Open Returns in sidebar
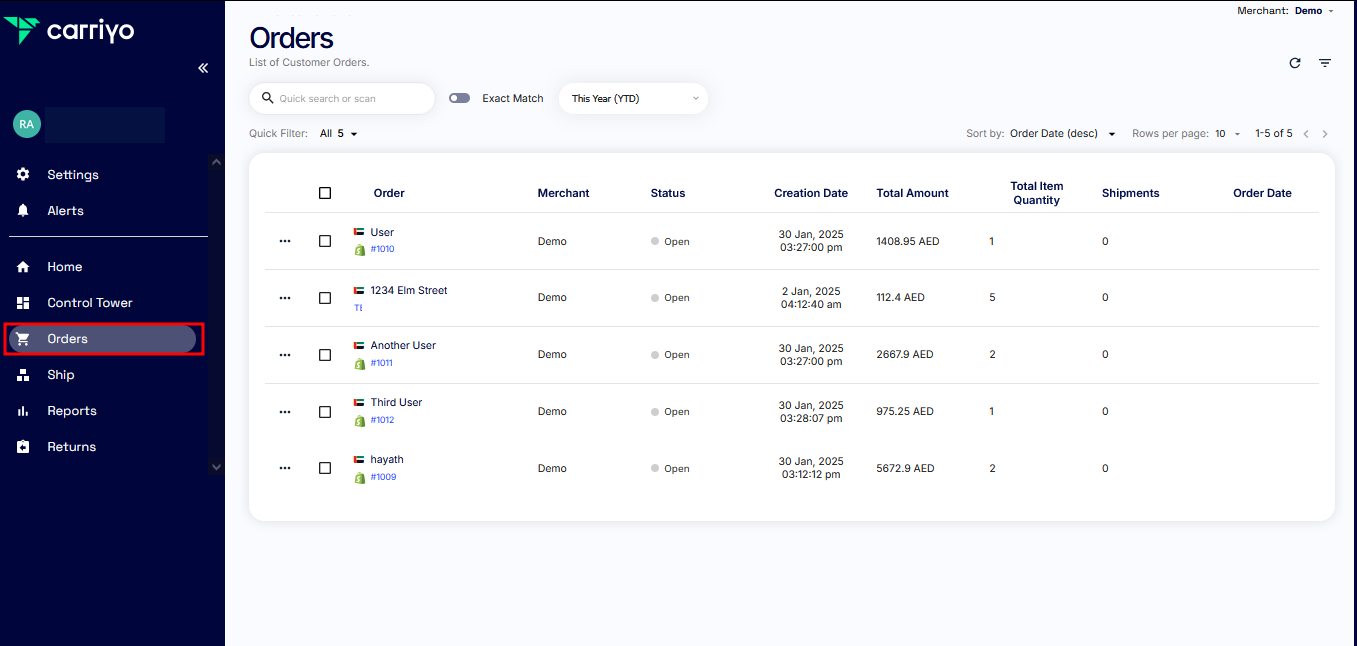 [x=71, y=447]
